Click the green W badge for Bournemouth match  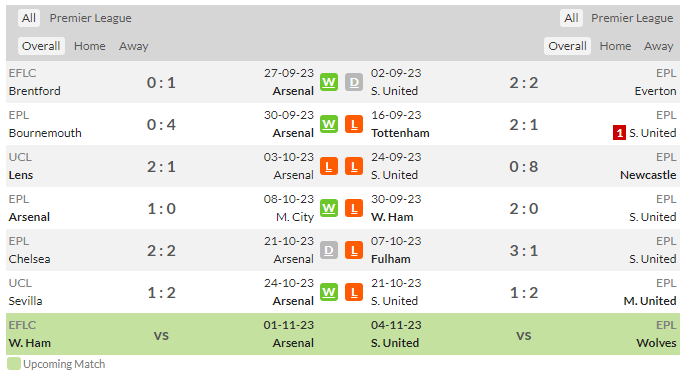click(329, 125)
